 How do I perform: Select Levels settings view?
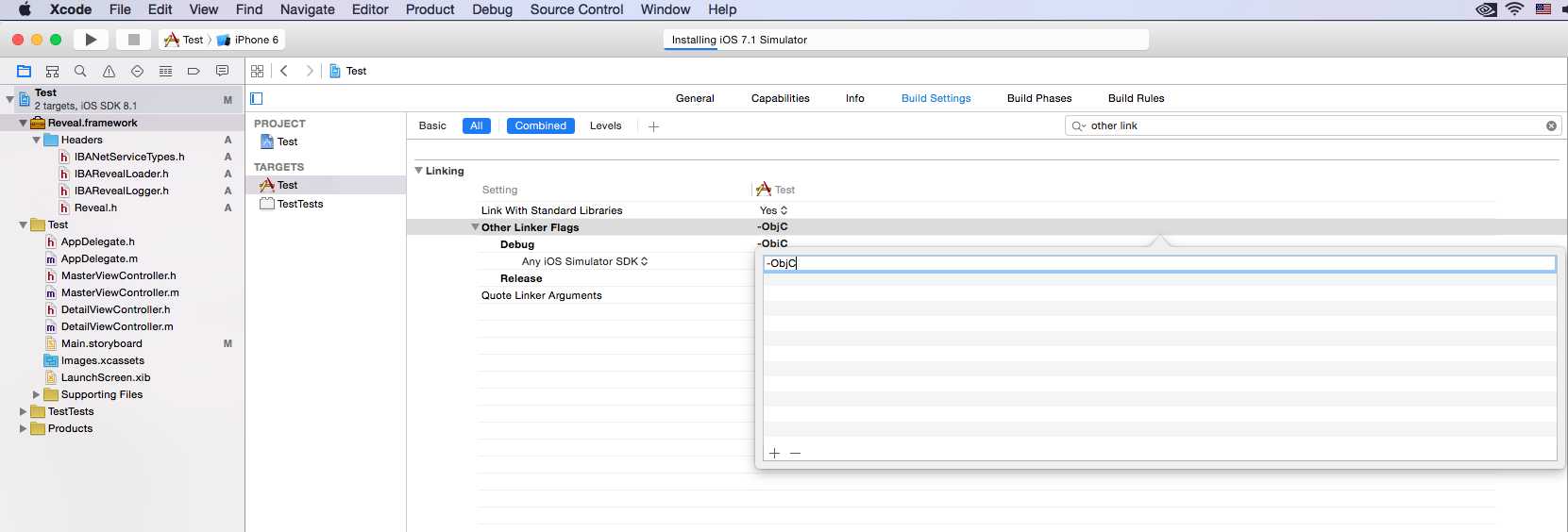coord(605,125)
